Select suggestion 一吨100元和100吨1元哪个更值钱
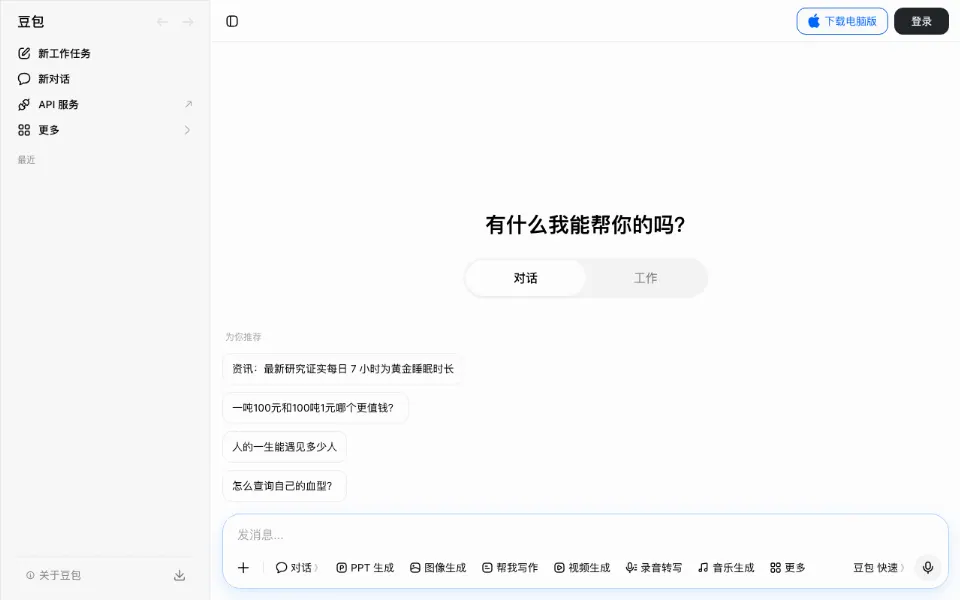 click(315, 408)
